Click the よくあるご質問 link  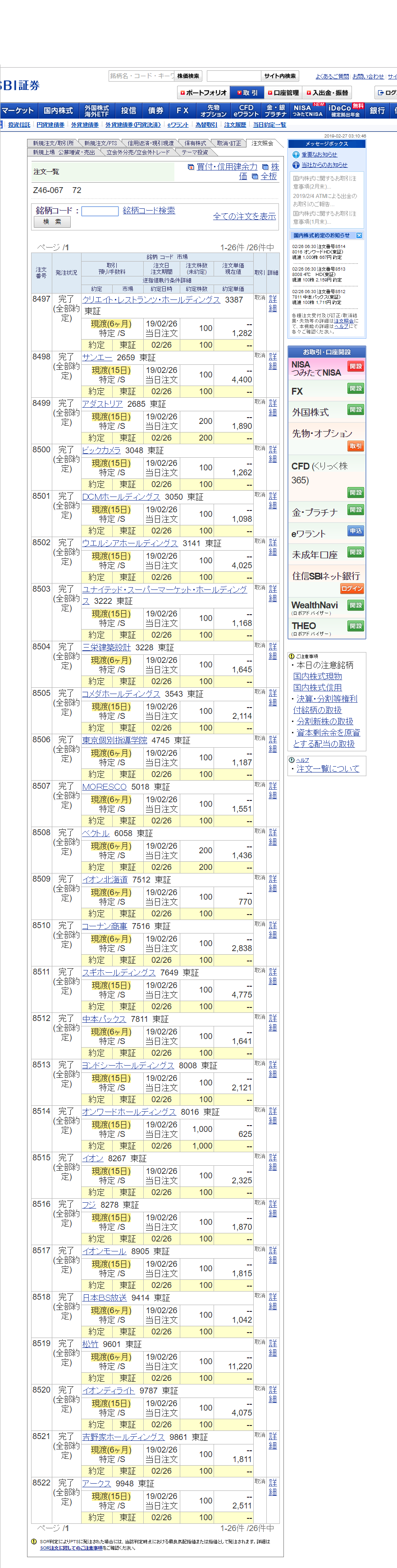point(332,77)
